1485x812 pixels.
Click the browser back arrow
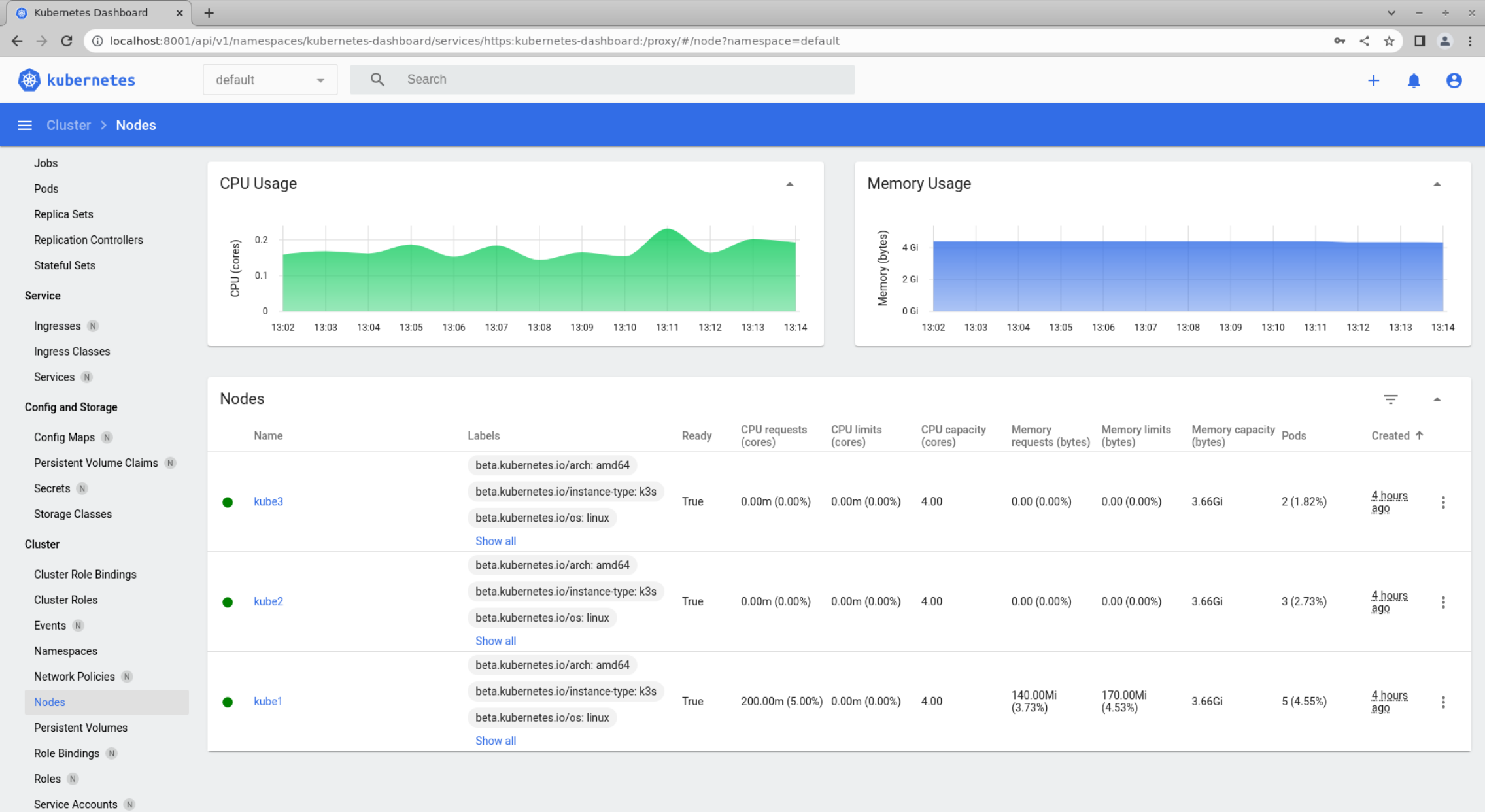coord(17,41)
